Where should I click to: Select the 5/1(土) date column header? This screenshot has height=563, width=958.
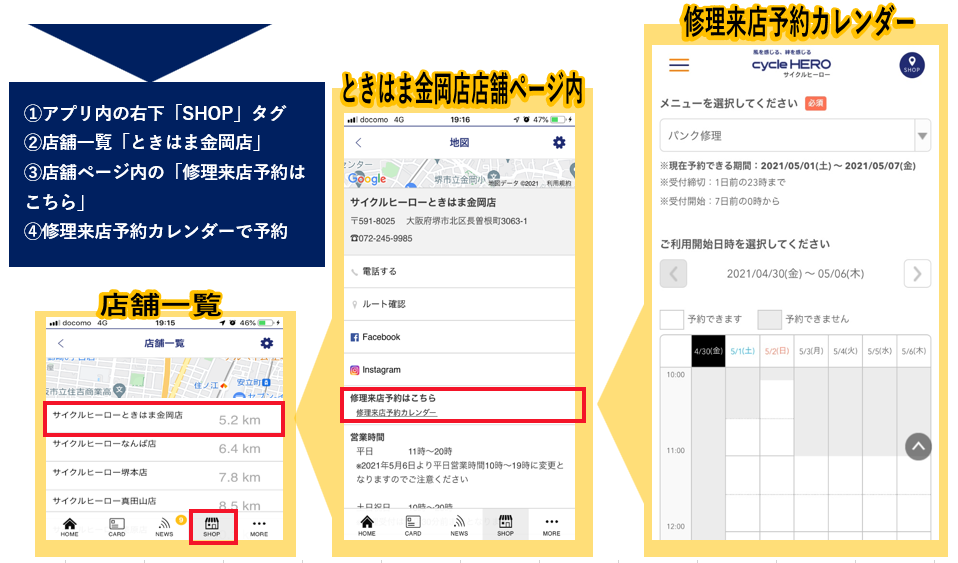742,351
